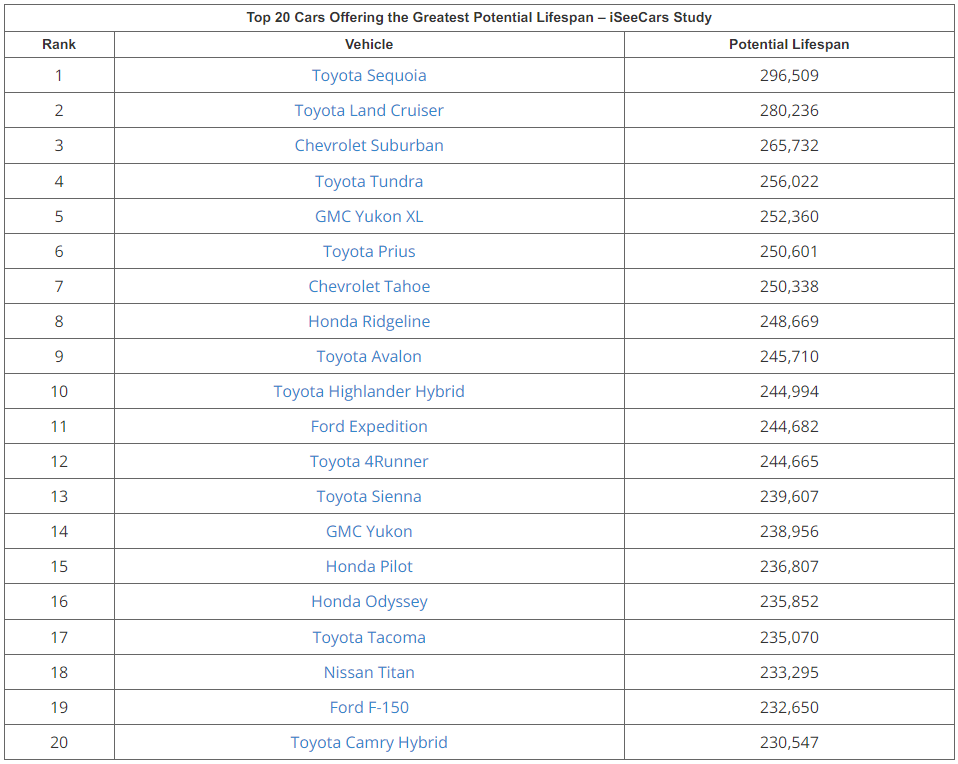Click rank number 10 cell
Image resolution: width=958 pixels, height=764 pixels.
(59, 391)
